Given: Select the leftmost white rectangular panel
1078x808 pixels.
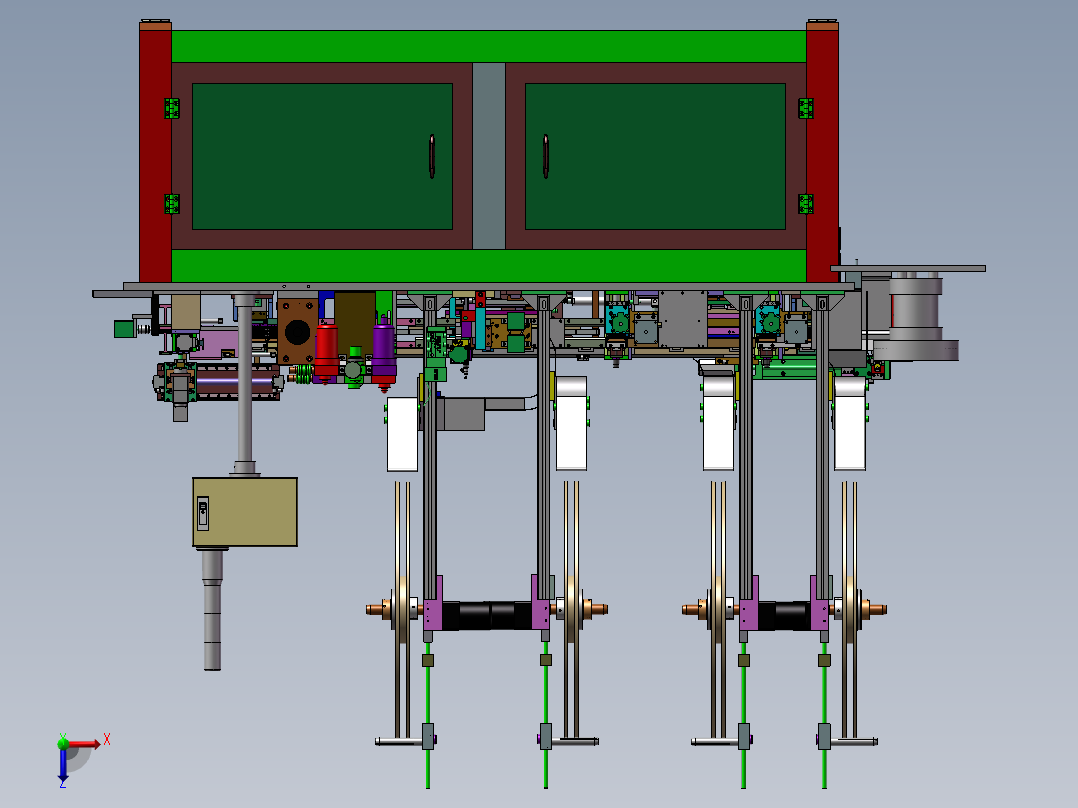Looking at the screenshot, I should (402, 434).
